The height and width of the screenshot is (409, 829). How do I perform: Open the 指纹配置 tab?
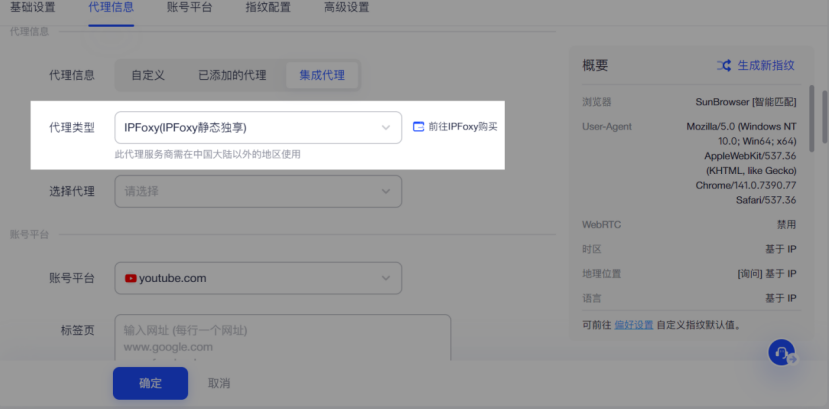(269, 8)
